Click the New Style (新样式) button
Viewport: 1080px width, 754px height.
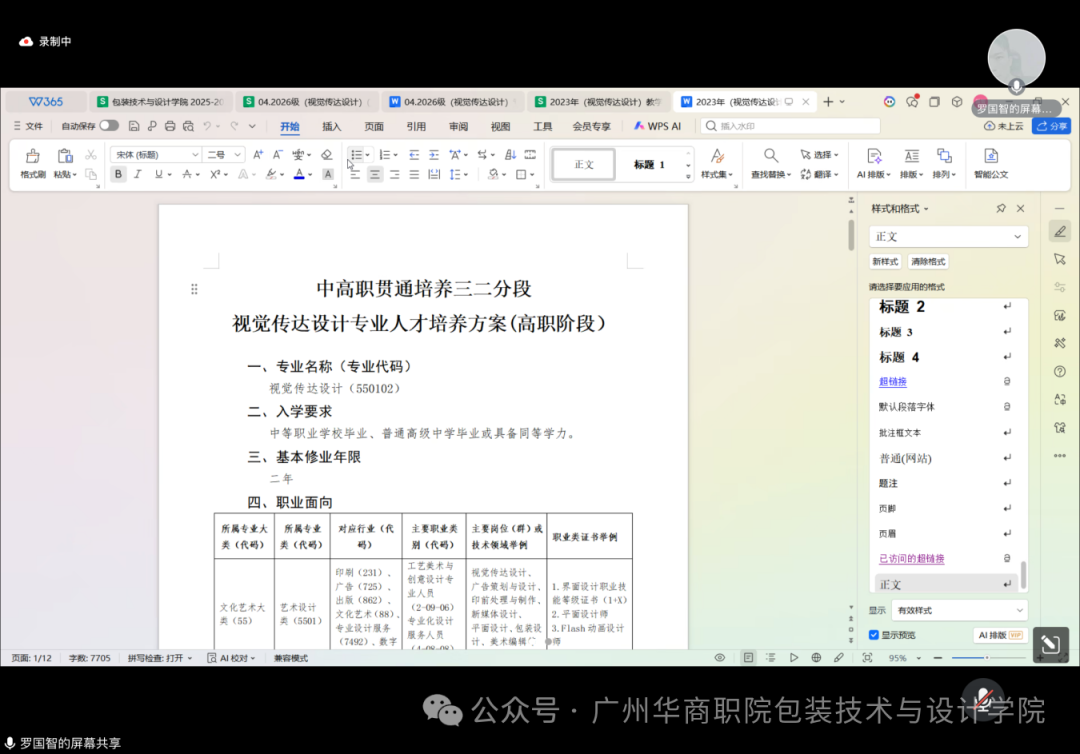coord(885,262)
